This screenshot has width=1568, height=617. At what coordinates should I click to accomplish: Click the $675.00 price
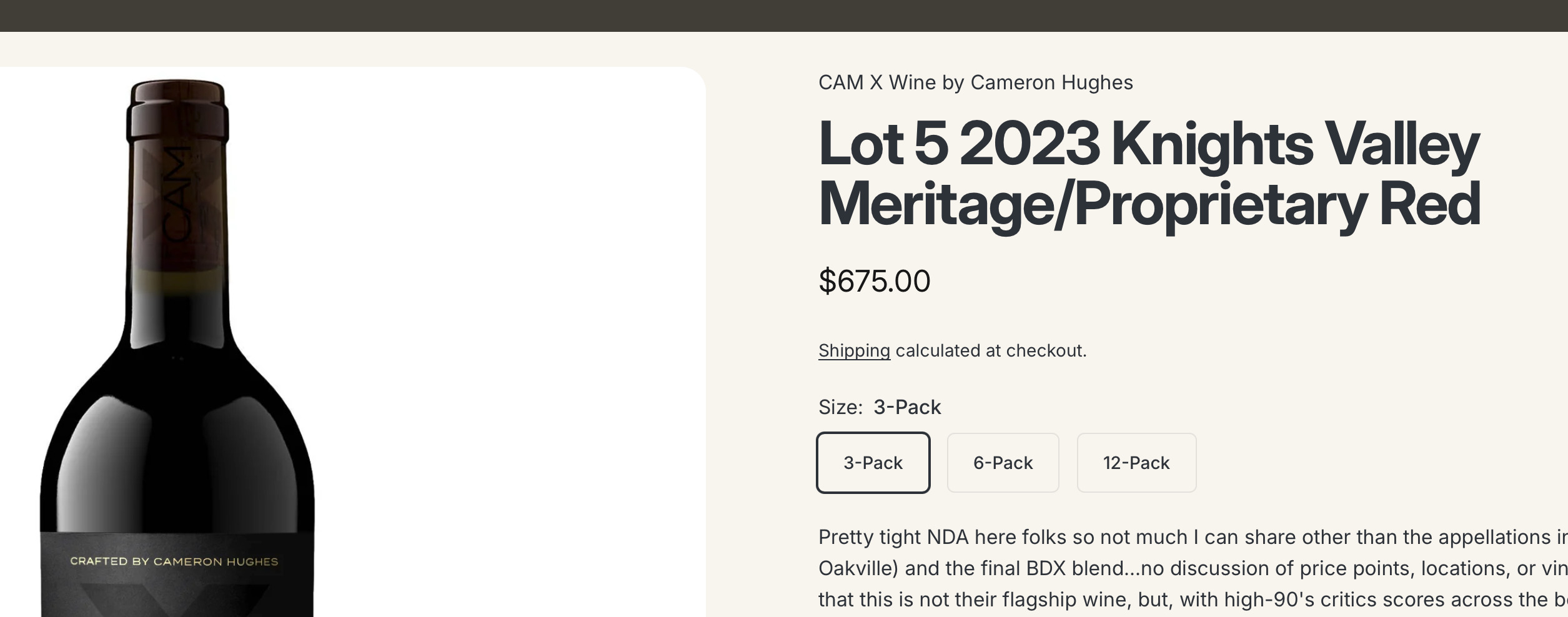(874, 281)
